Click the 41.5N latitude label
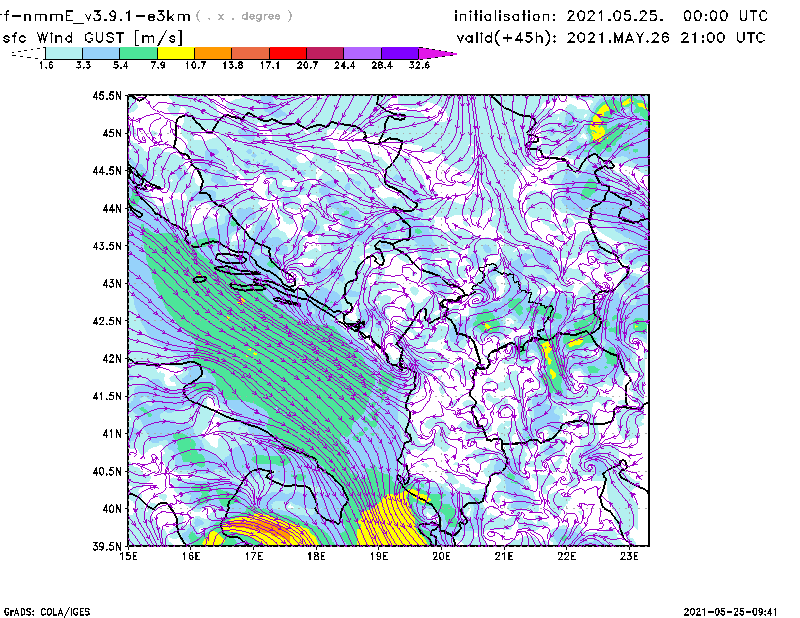Image resolution: width=800 pixels, height=618 pixels. click(x=107, y=396)
